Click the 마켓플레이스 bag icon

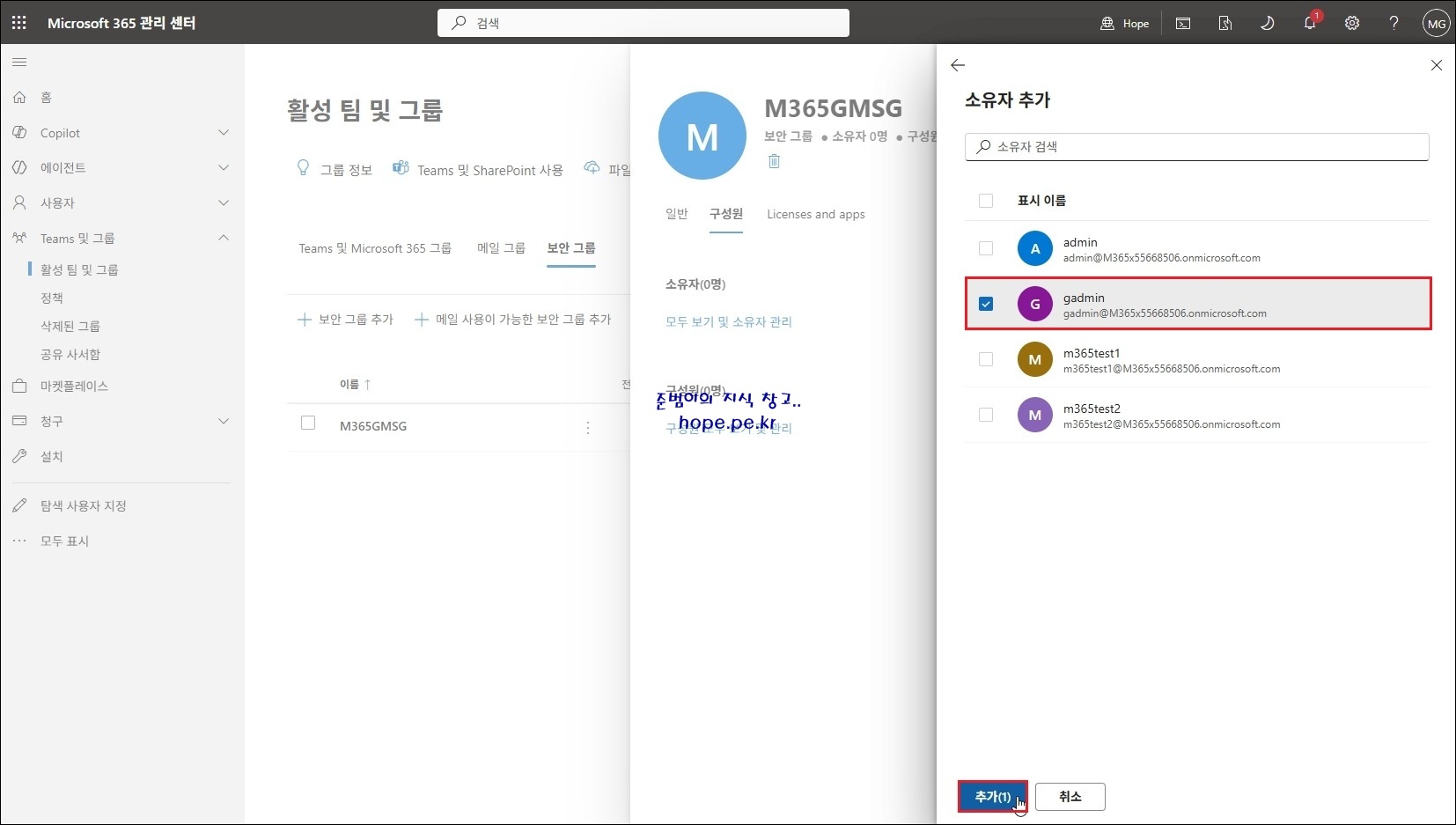19,386
